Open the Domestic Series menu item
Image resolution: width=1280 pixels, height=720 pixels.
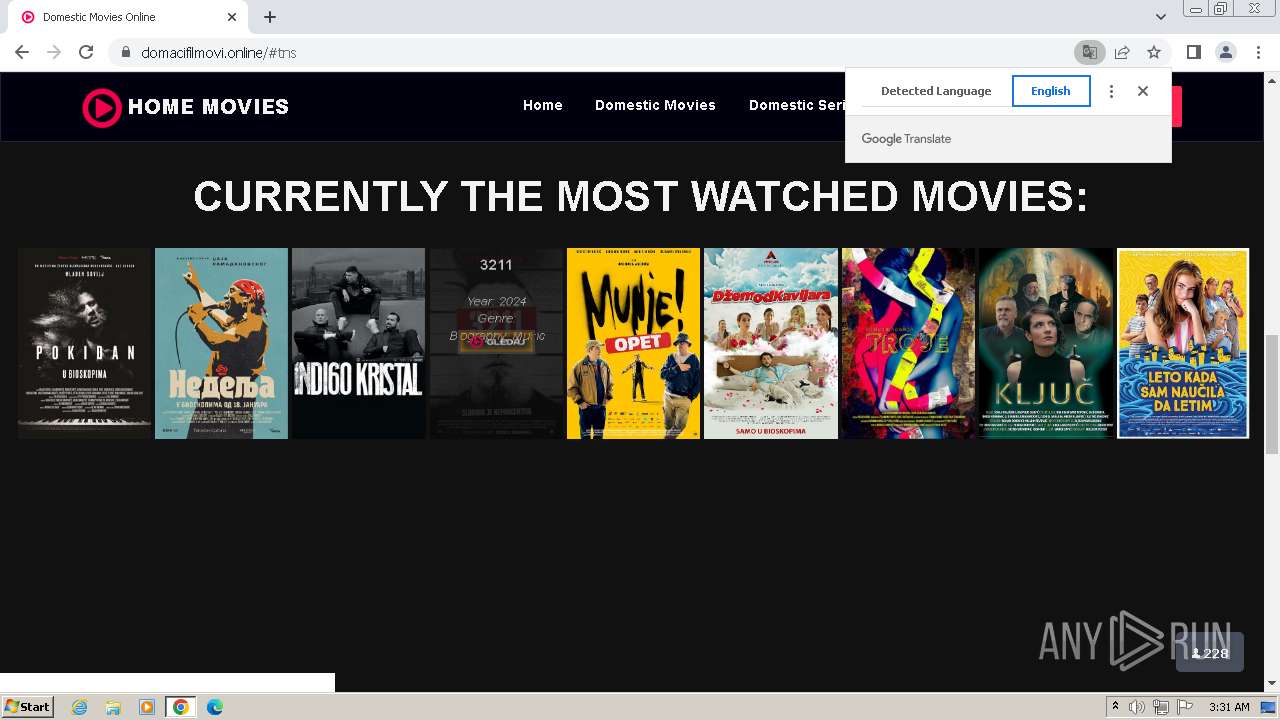pyautogui.click(x=797, y=105)
